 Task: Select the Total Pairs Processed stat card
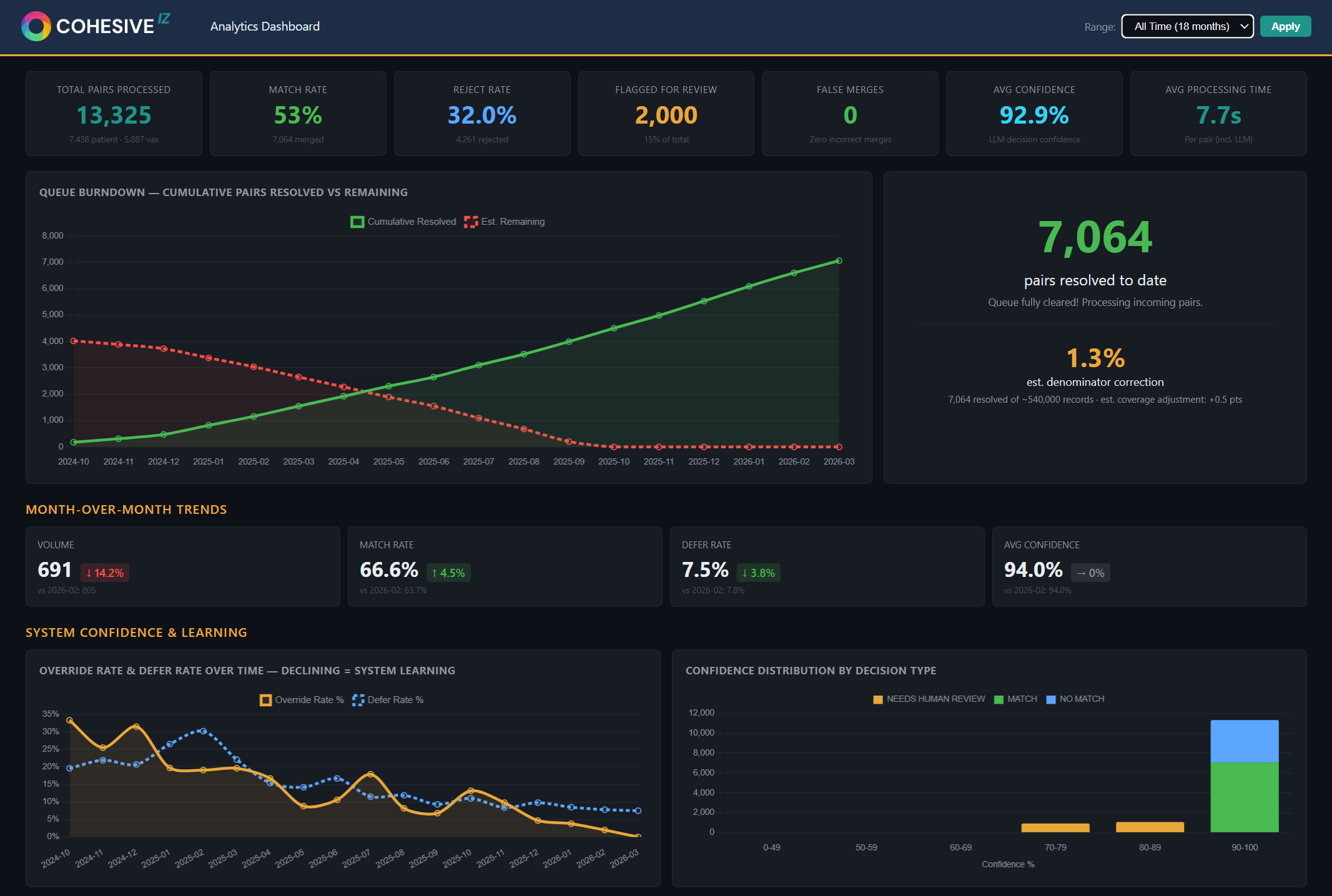point(113,114)
